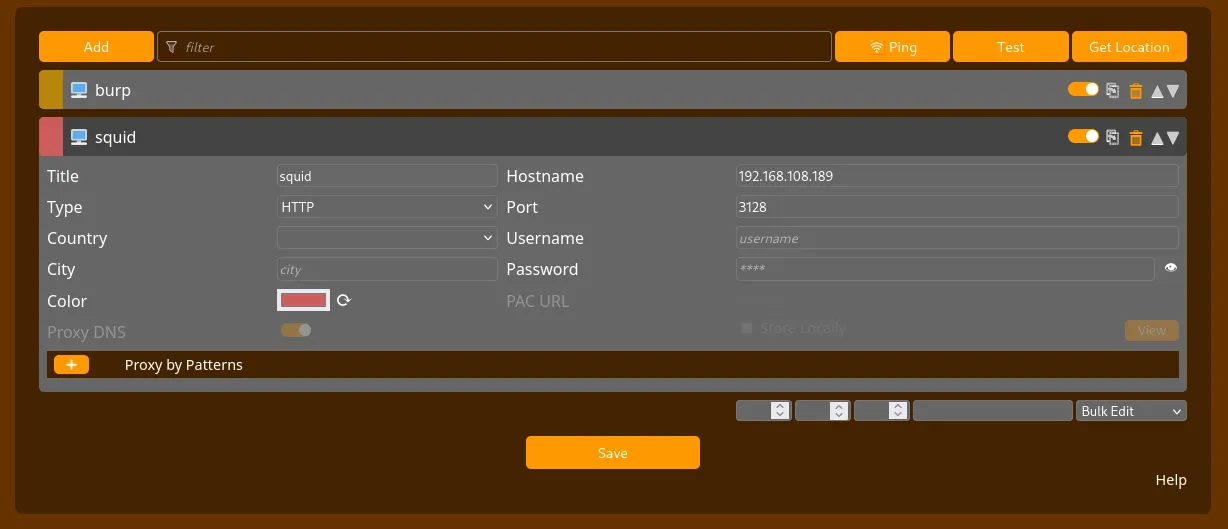1228x529 pixels.
Task: Open the Bulk Edit dropdown
Action: 1131,411
